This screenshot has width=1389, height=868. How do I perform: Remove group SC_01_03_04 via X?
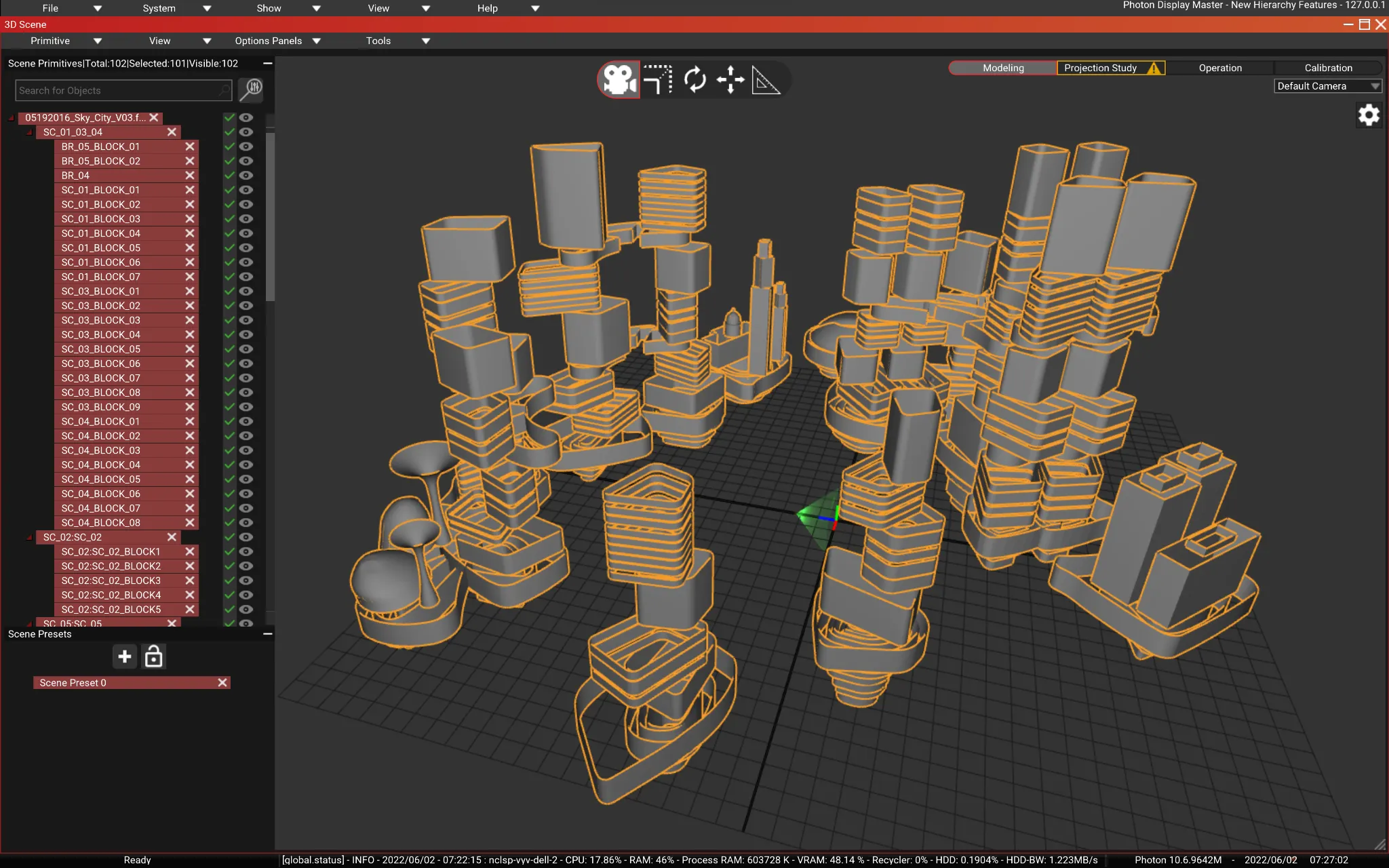(x=172, y=132)
